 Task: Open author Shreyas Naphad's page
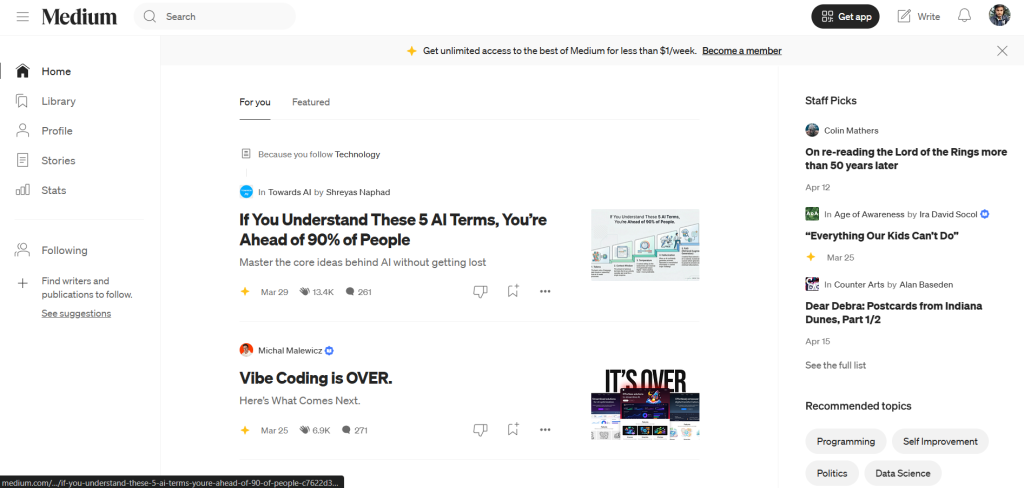click(358, 192)
